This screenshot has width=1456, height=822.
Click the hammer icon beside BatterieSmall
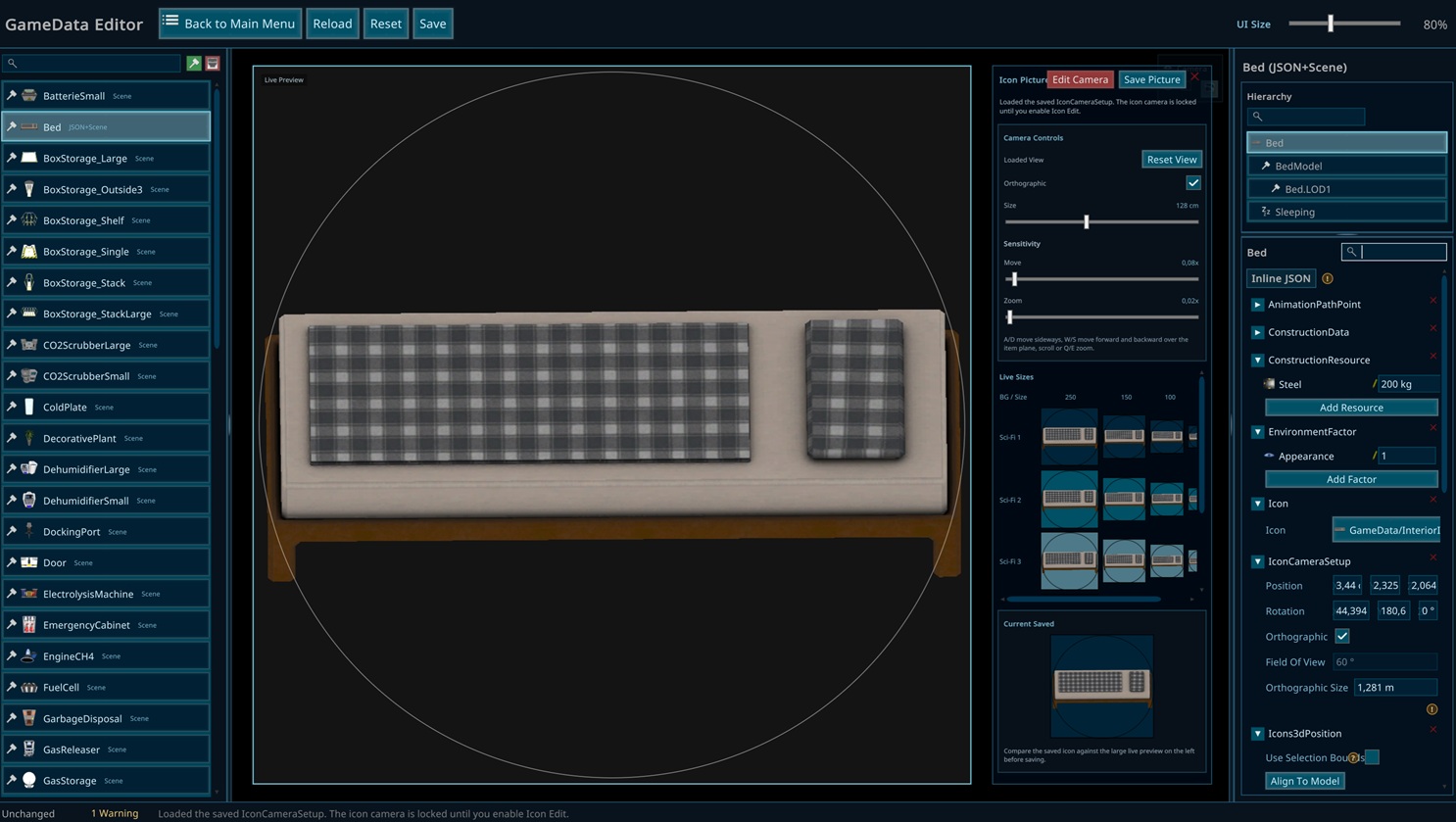click(12, 96)
